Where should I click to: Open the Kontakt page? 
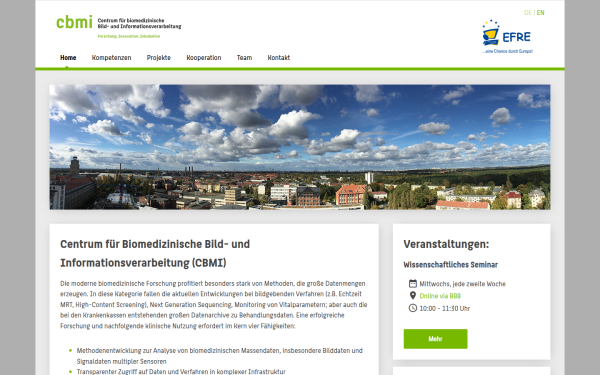click(279, 58)
